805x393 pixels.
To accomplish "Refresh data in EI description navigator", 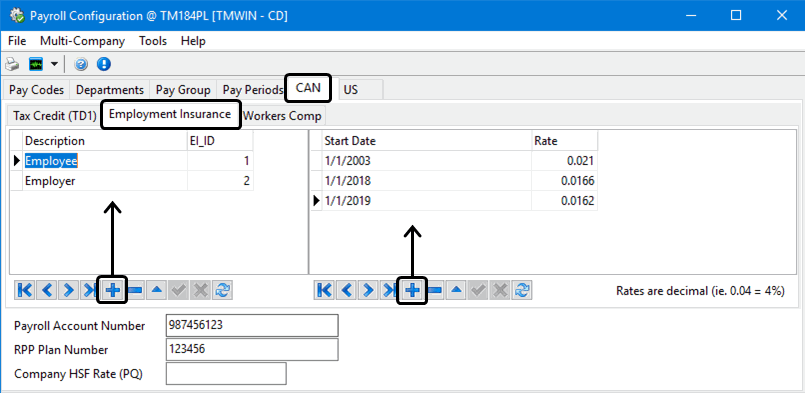I will [x=222, y=290].
